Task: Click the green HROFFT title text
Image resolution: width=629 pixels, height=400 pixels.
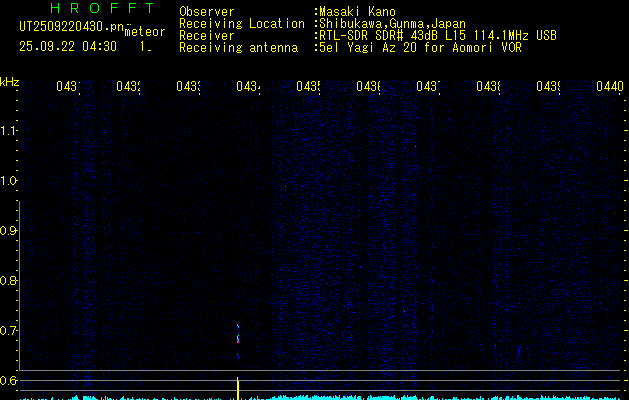Action: pyautogui.click(x=103, y=8)
